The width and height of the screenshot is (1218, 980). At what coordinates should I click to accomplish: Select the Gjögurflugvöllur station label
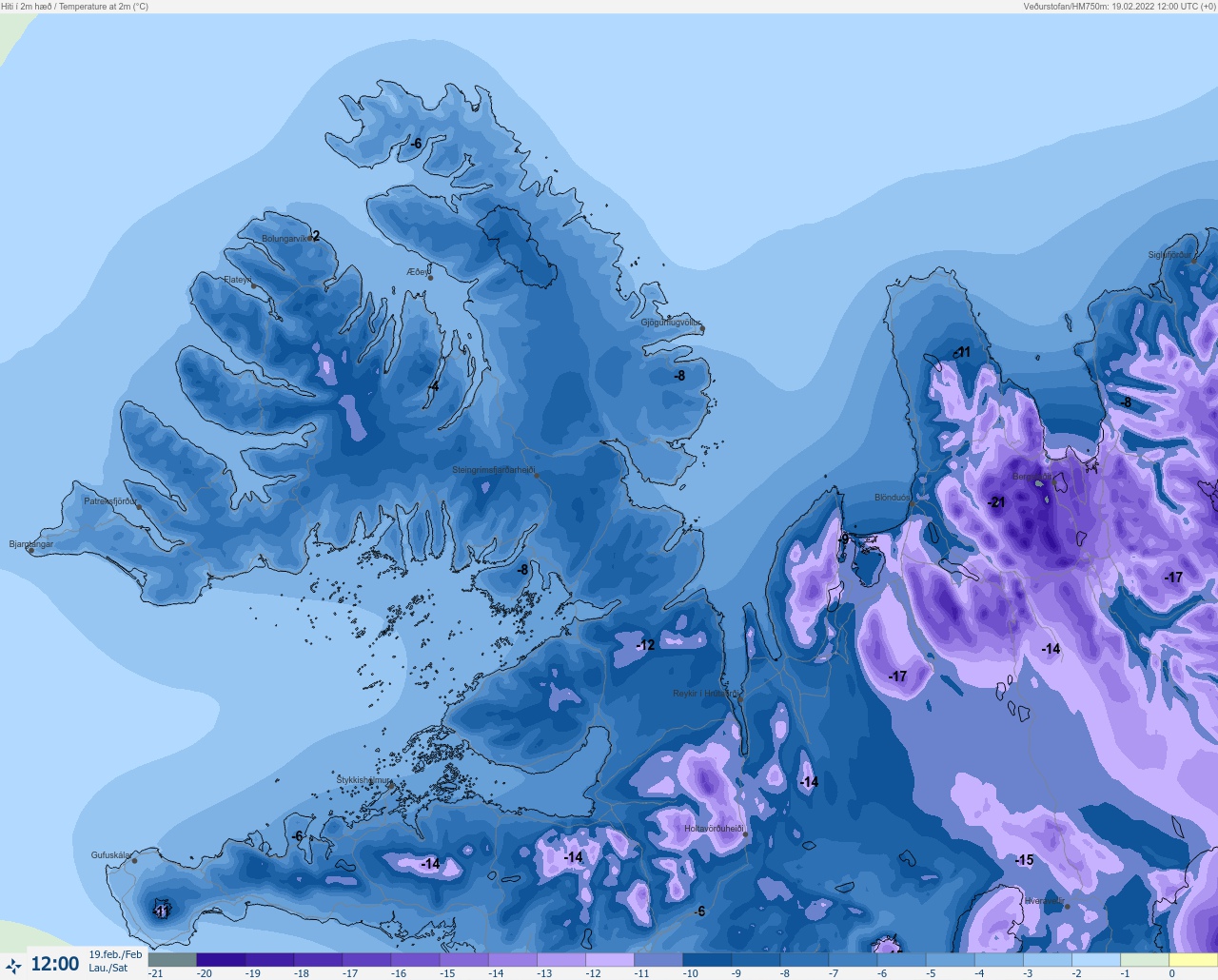click(x=671, y=323)
